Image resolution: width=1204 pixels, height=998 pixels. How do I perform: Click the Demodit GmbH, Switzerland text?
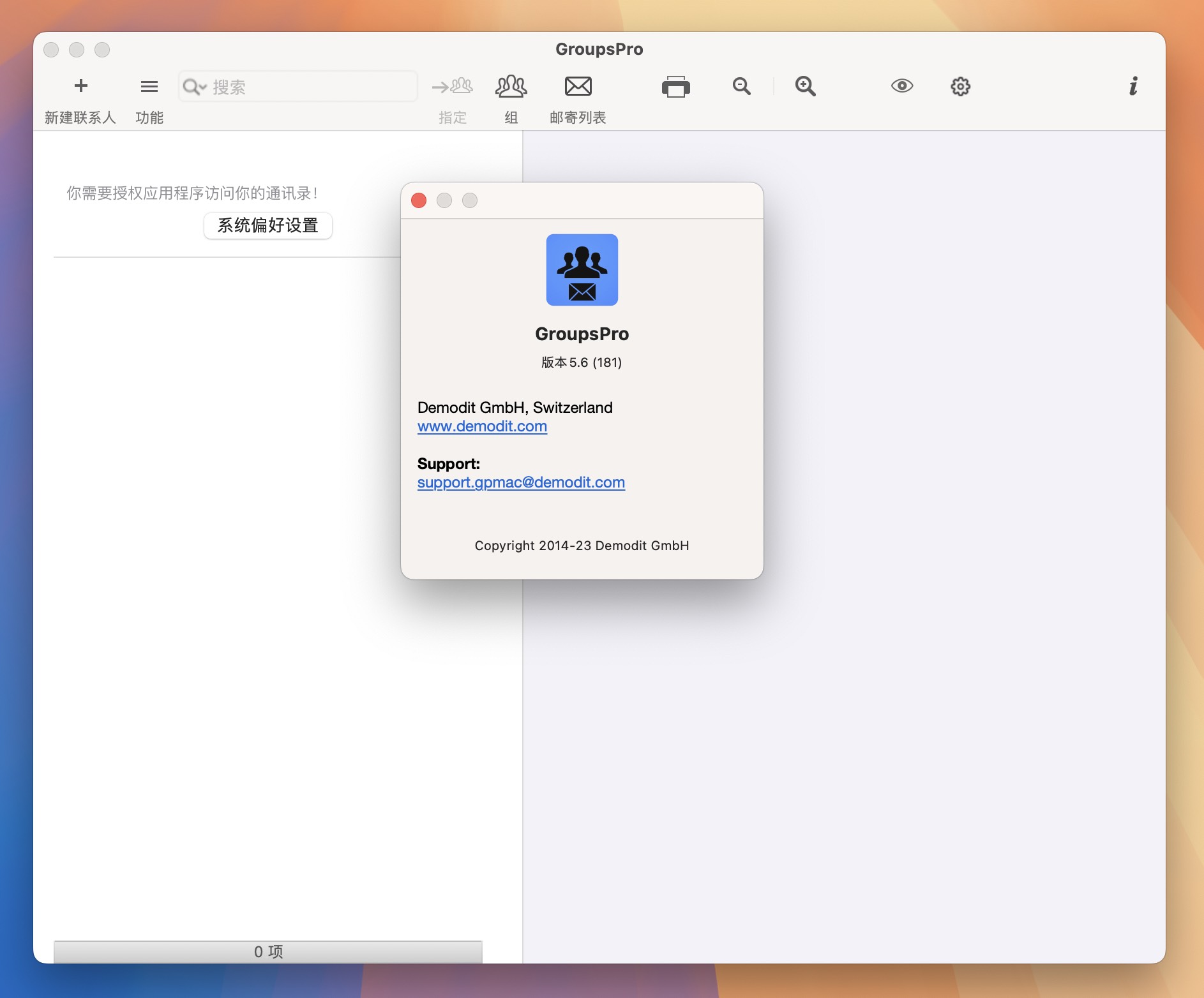pos(515,408)
